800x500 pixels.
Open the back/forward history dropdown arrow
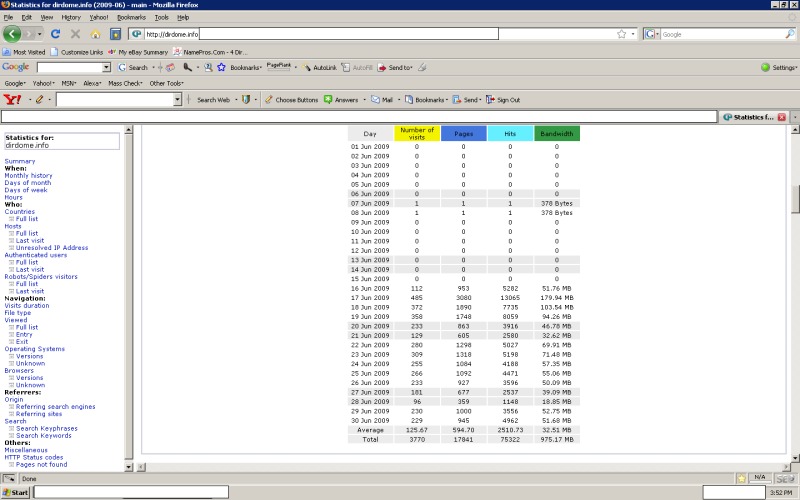39,34
